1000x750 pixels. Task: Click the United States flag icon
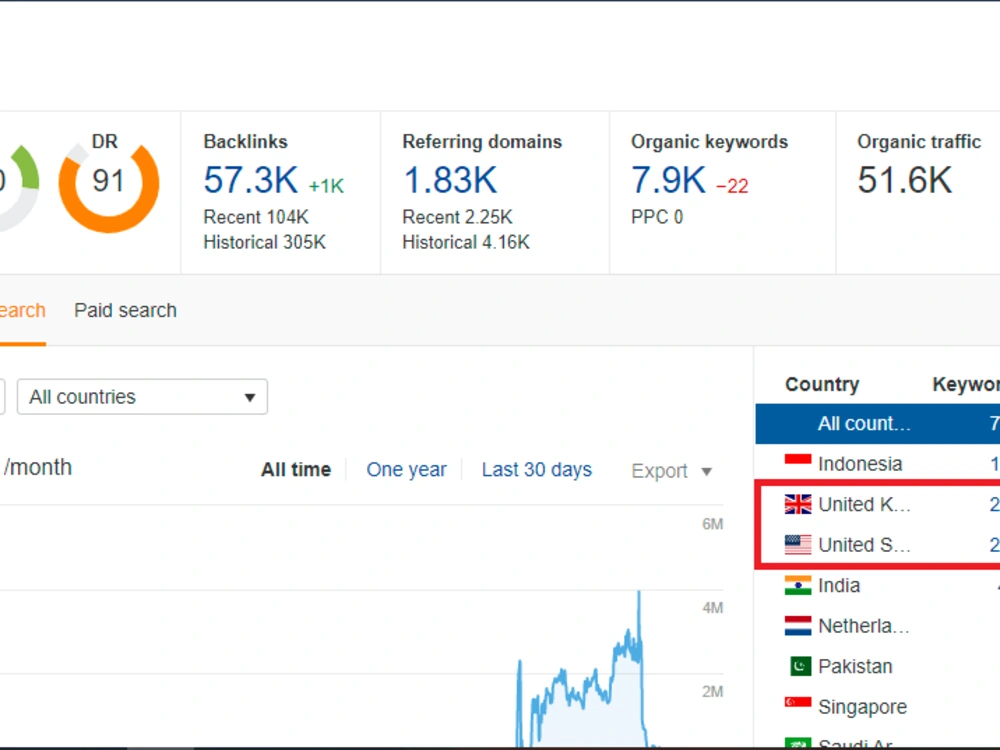point(798,545)
